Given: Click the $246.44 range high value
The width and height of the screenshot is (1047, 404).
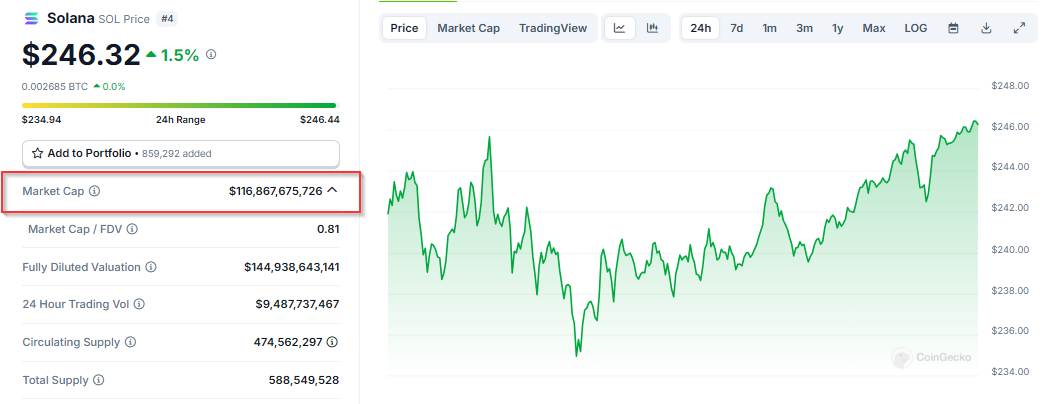Looking at the screenshot, I should (x=320, y=120).
